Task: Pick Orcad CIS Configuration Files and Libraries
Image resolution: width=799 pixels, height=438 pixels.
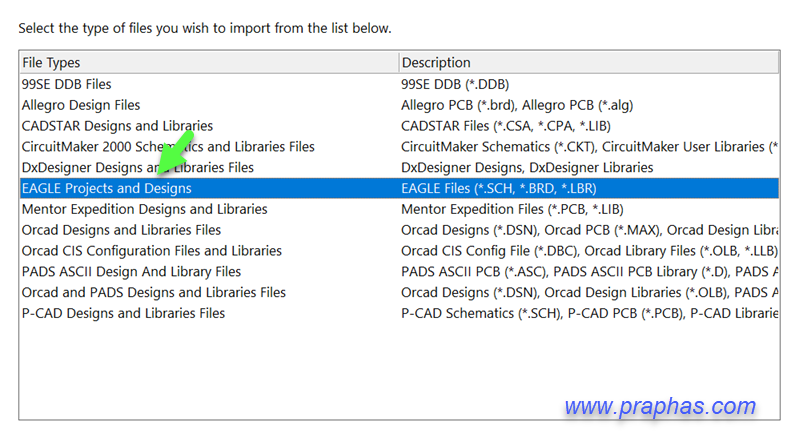Action: pos(151,251)
